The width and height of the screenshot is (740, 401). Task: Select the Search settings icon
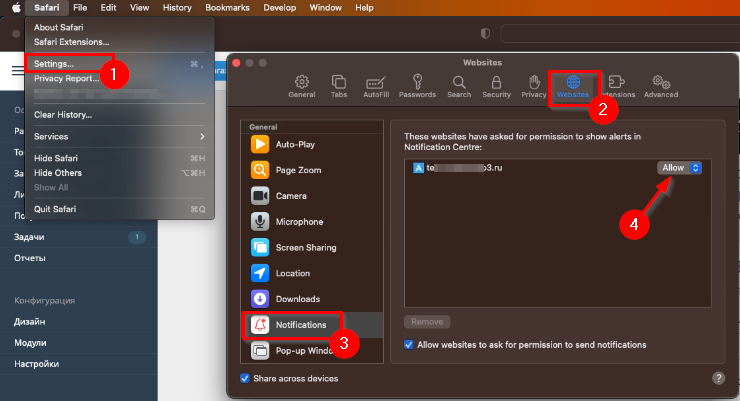pos(459,84)
